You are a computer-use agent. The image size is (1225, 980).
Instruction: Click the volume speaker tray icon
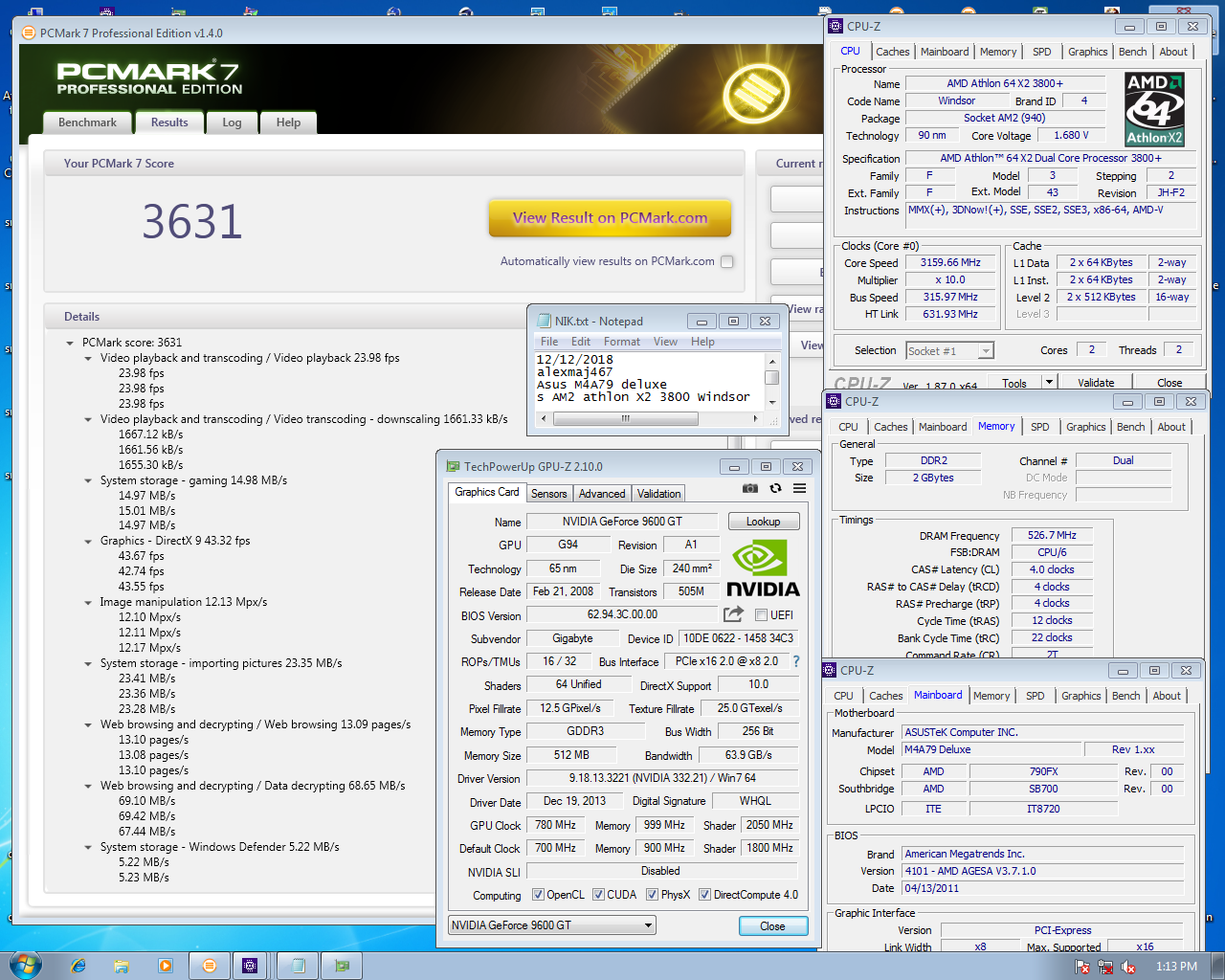(x=1128, y=967)
